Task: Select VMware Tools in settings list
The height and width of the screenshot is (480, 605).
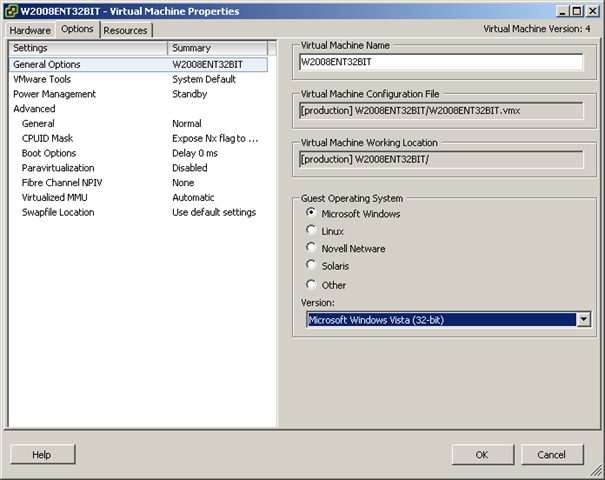Action: (41, 79)
